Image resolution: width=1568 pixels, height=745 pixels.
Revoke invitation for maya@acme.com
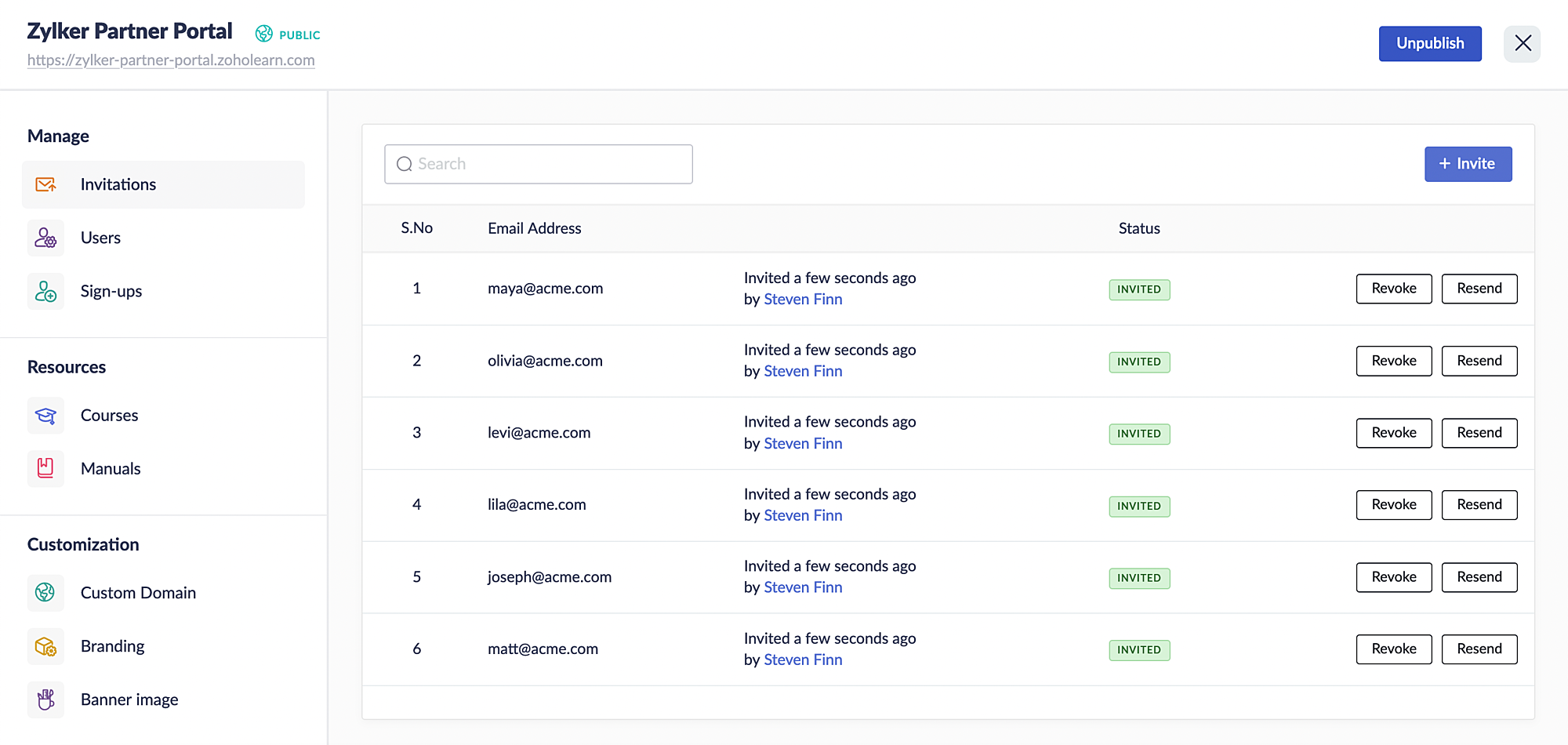tap(1393, 289)
